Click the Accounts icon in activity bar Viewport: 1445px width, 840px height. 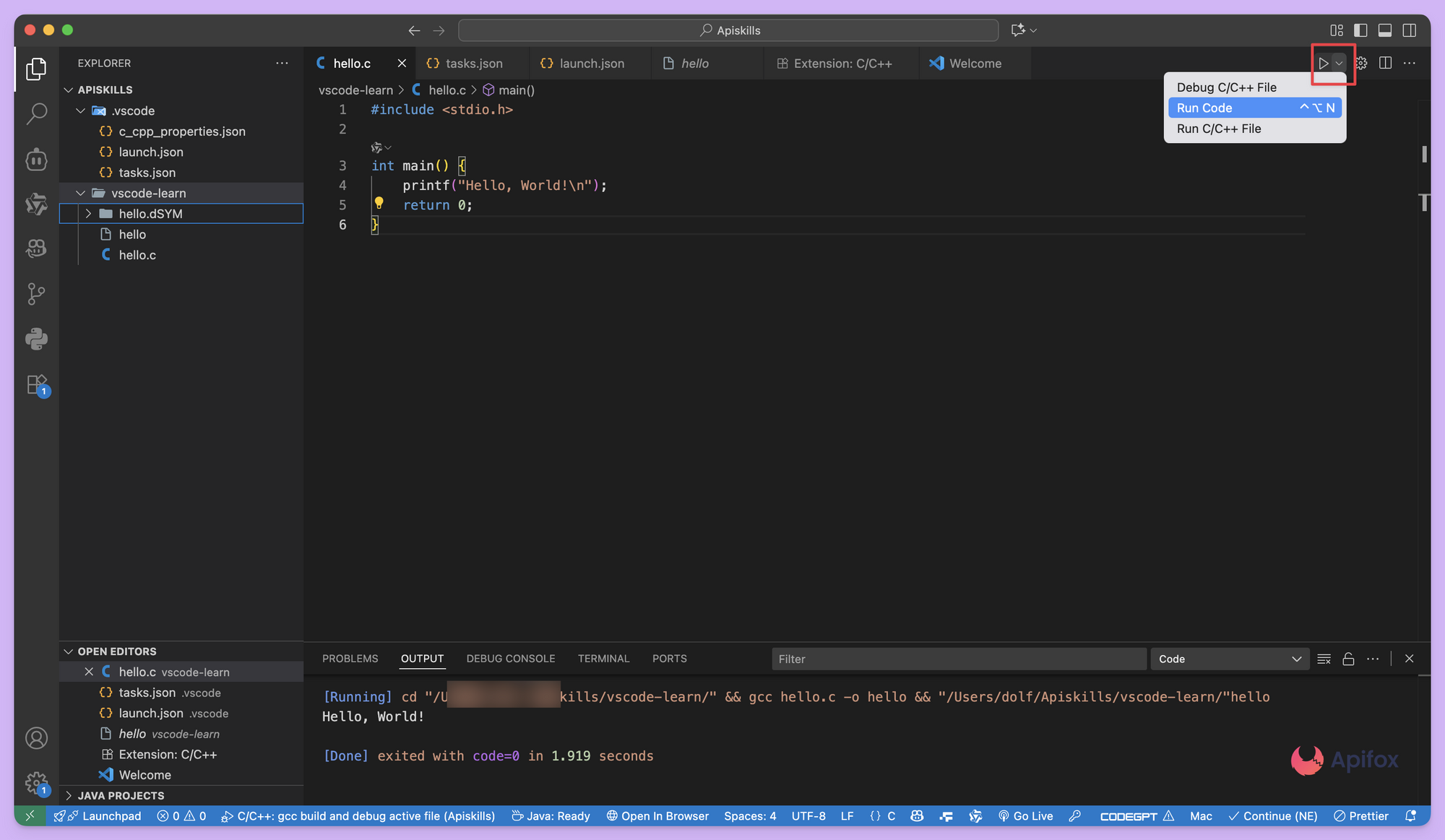36,738
